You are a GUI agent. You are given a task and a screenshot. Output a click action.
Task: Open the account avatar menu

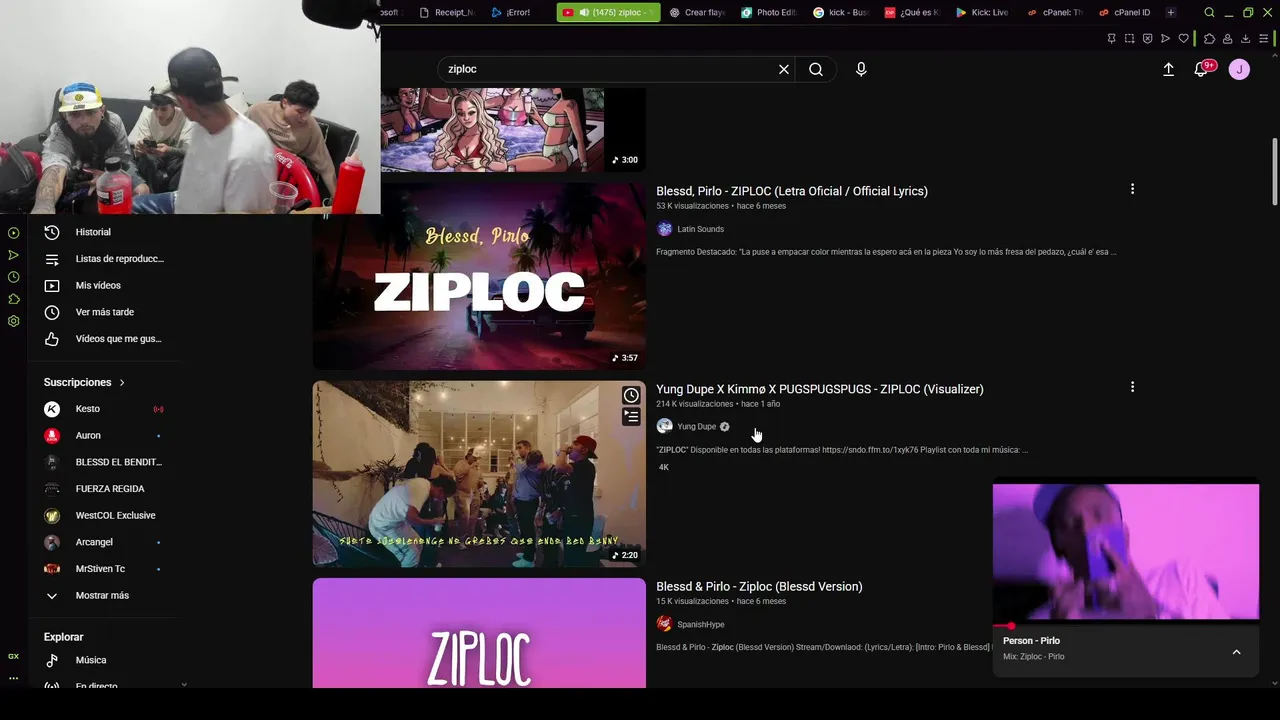tap(1239, 69)
